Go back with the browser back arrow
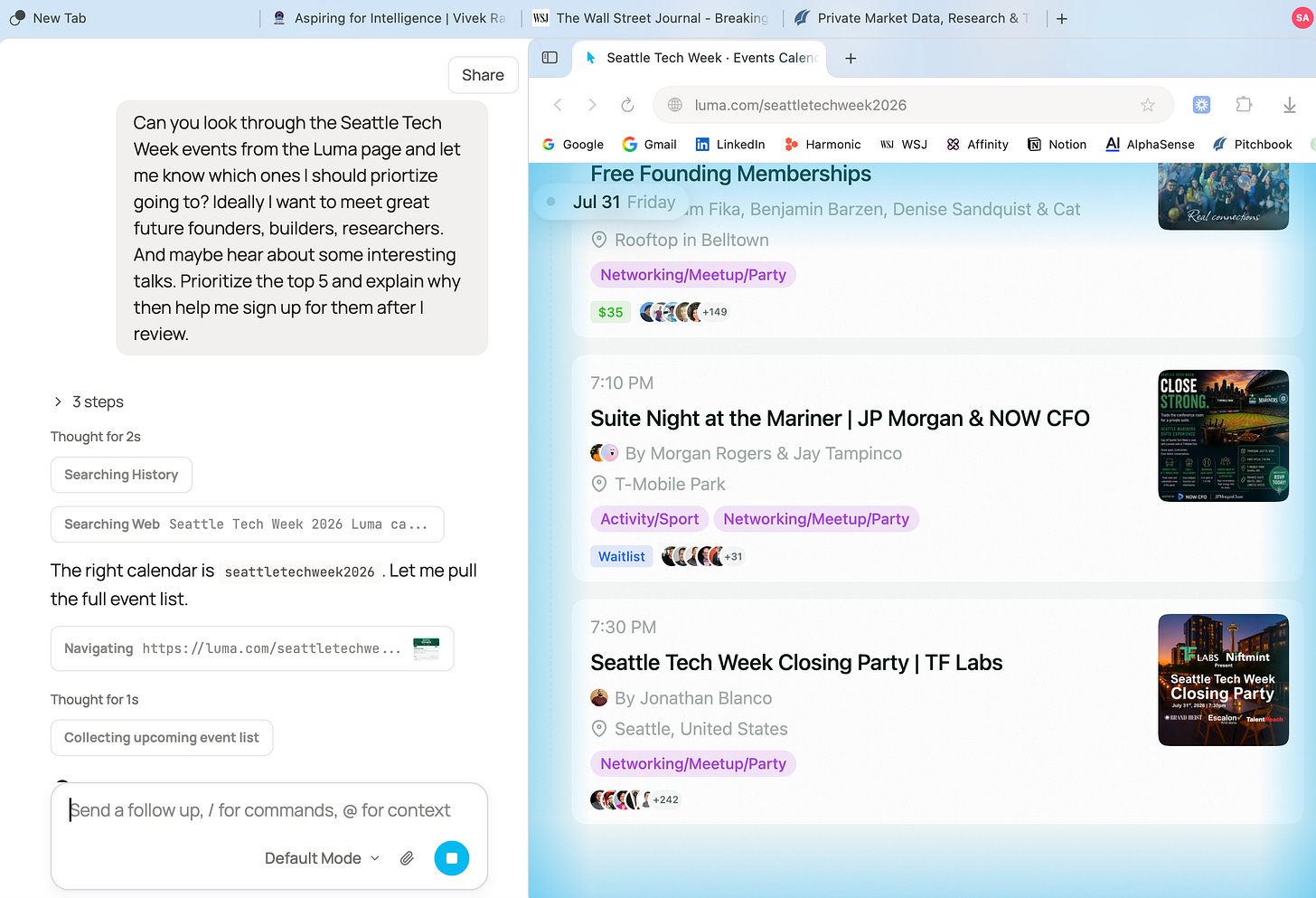The image size is (1316, 898). pyautogui.click(x=558, y=105)
